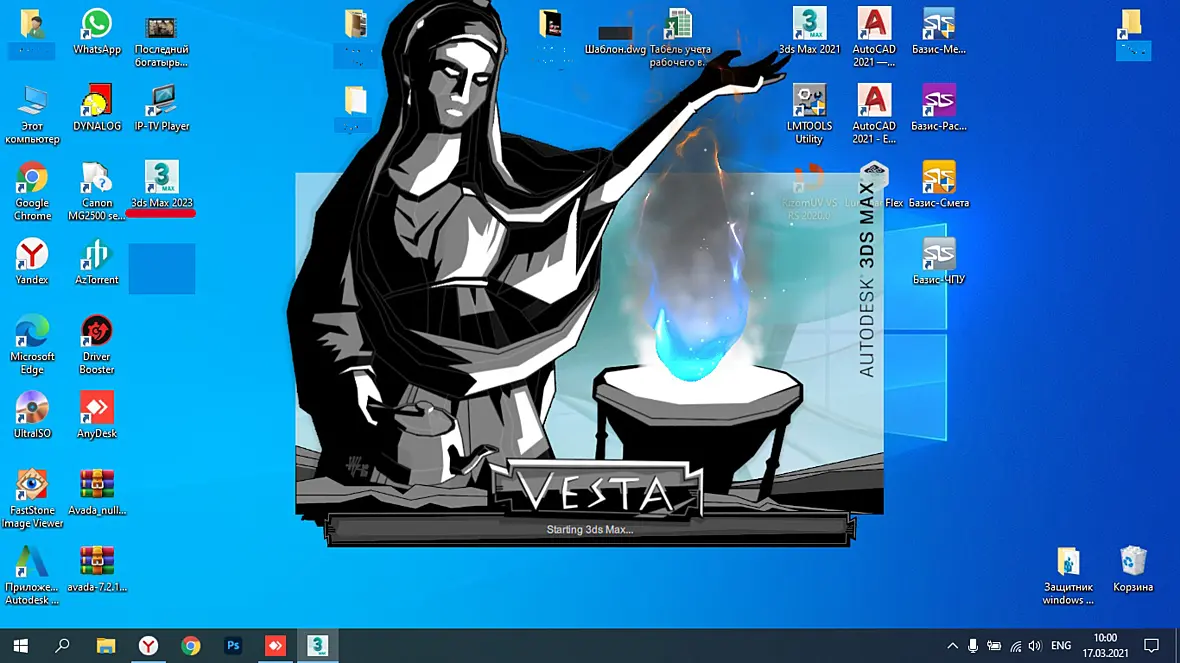Open volume control in tray

tap(1036, 646)
